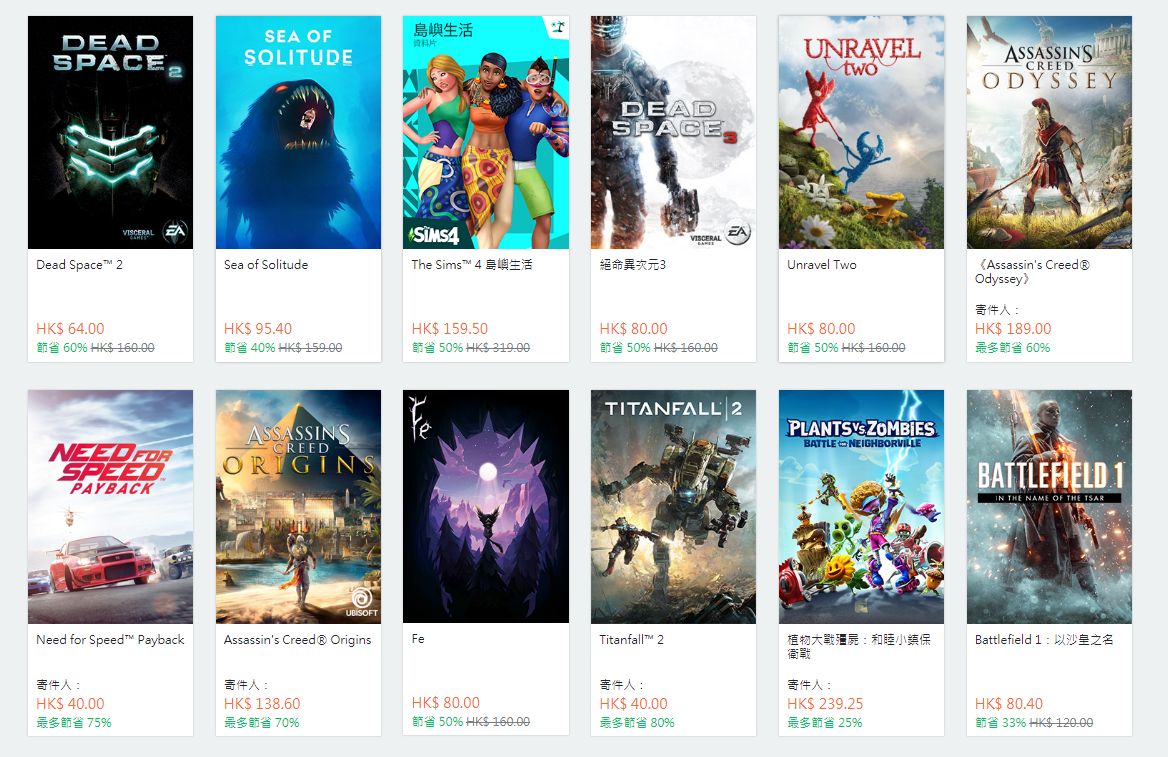This screenshot has height=757, width=1168.
Task: Open the Need for Speed Payback cover
Action: click(x=110, y=507)
